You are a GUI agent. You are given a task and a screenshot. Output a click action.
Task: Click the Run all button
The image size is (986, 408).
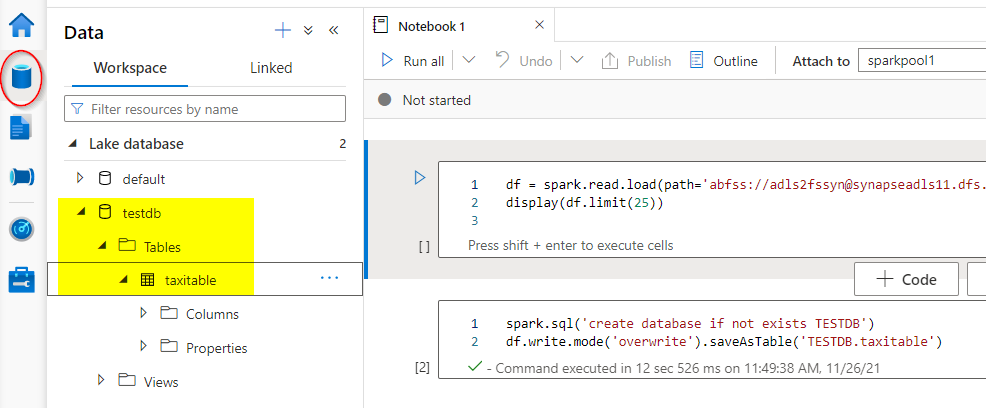tap(413, 61)
